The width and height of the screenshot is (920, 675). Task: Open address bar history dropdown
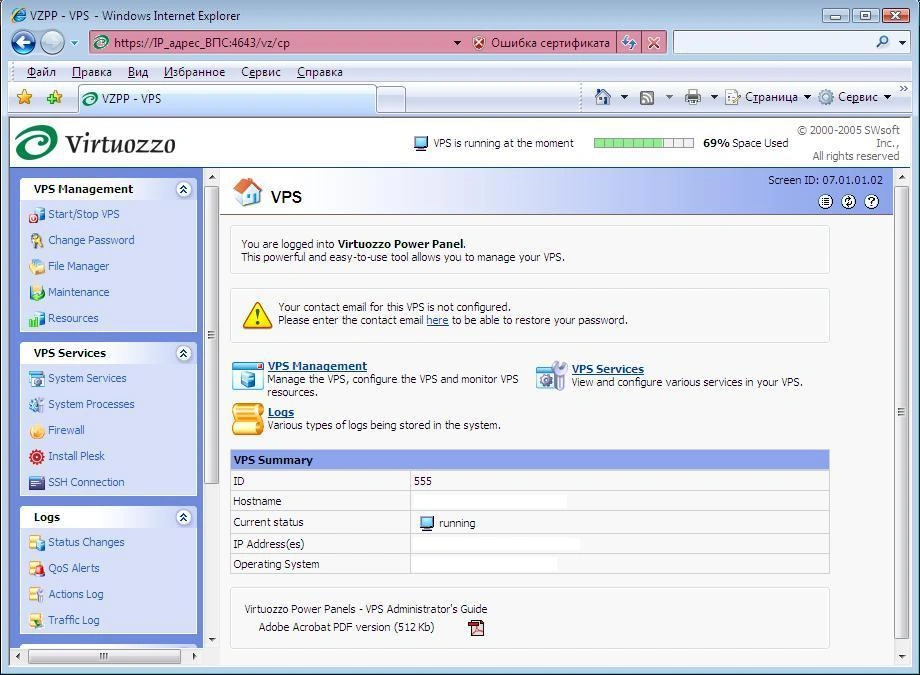coord(457,42)
